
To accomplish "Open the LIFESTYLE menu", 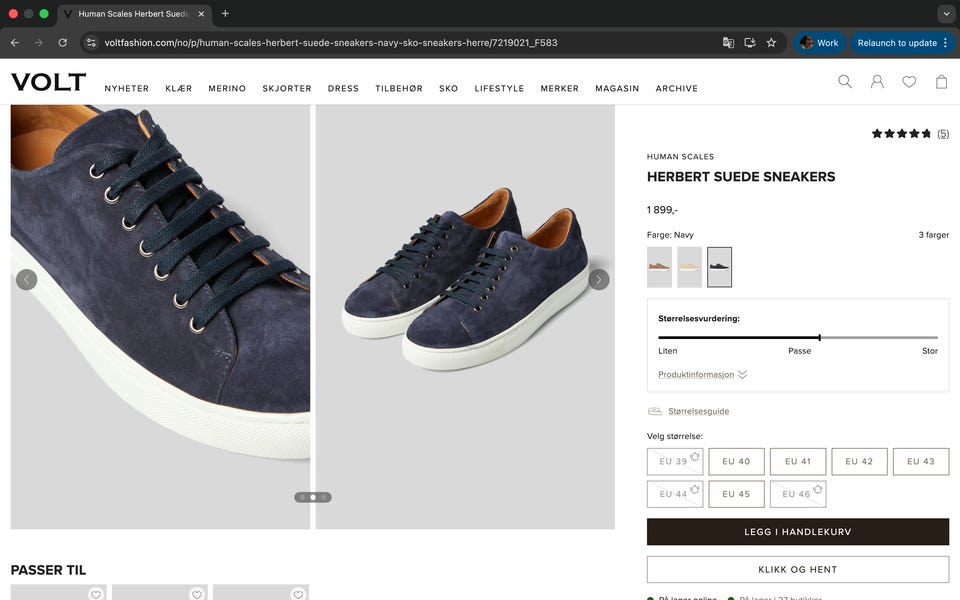I will point(500,88).
